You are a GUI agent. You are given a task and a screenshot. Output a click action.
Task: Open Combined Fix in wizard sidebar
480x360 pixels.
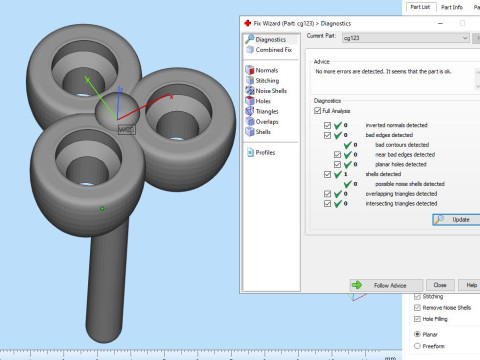[x=270, y=50]
